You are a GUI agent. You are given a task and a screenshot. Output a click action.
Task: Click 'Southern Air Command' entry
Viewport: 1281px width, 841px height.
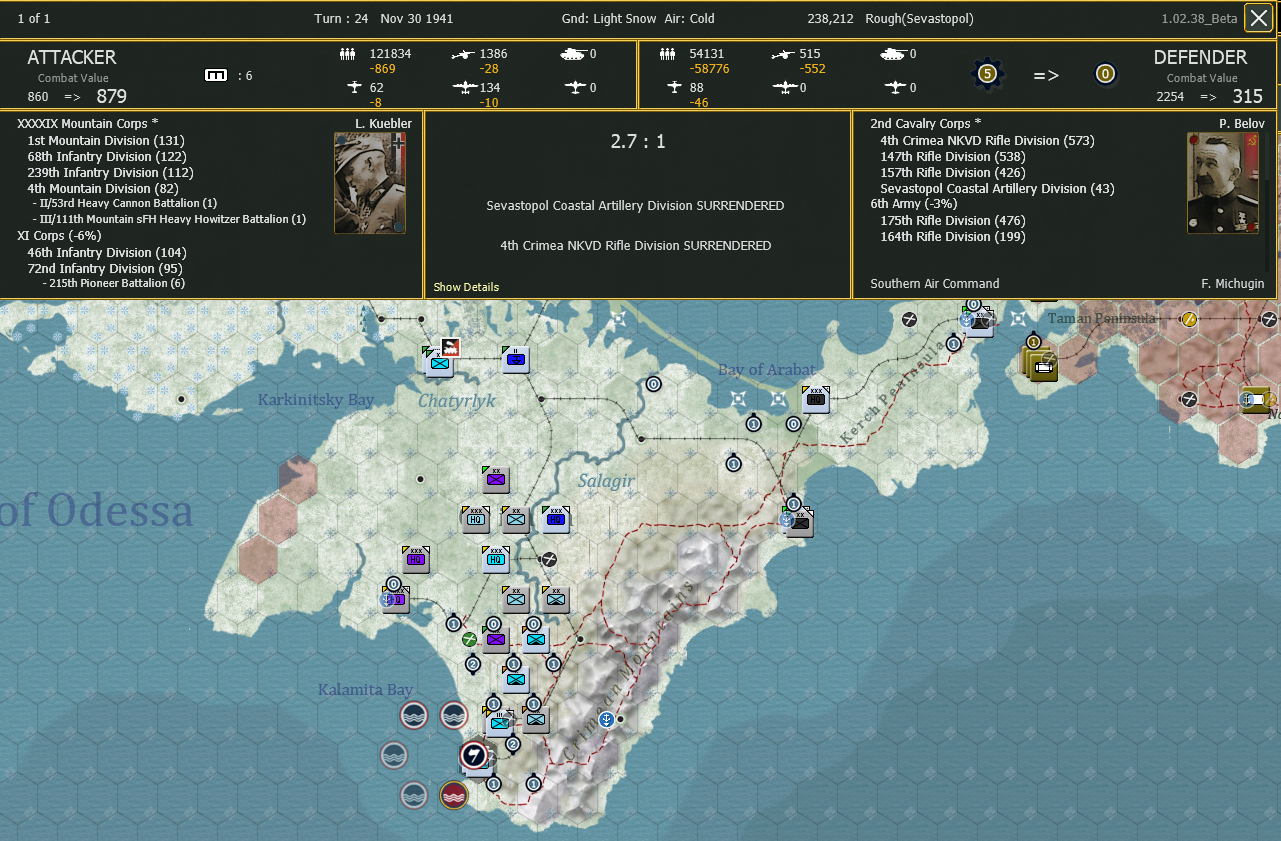pos(935,284)
